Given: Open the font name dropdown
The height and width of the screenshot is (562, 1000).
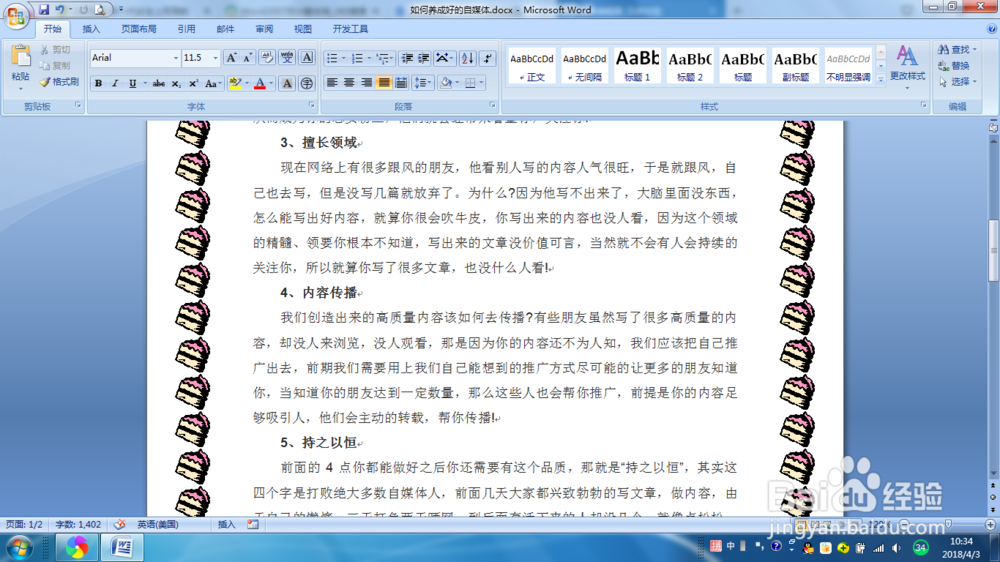Looking at the screenshot, I should [x=176, y=58].
